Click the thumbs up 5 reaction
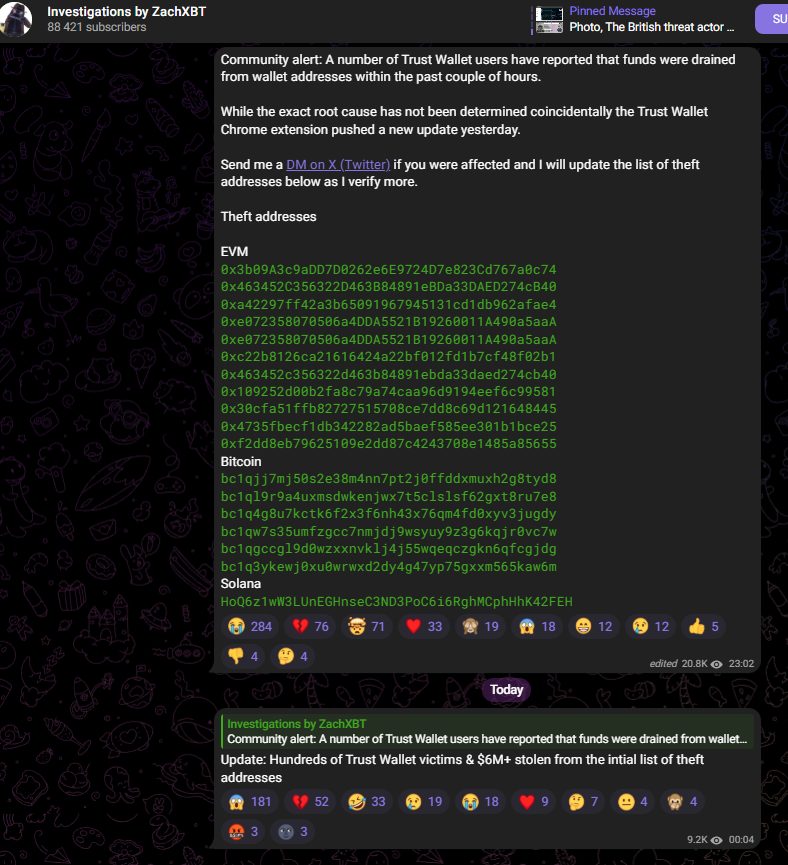The width and height of the screenshot is (788, 865). [703, 626]
